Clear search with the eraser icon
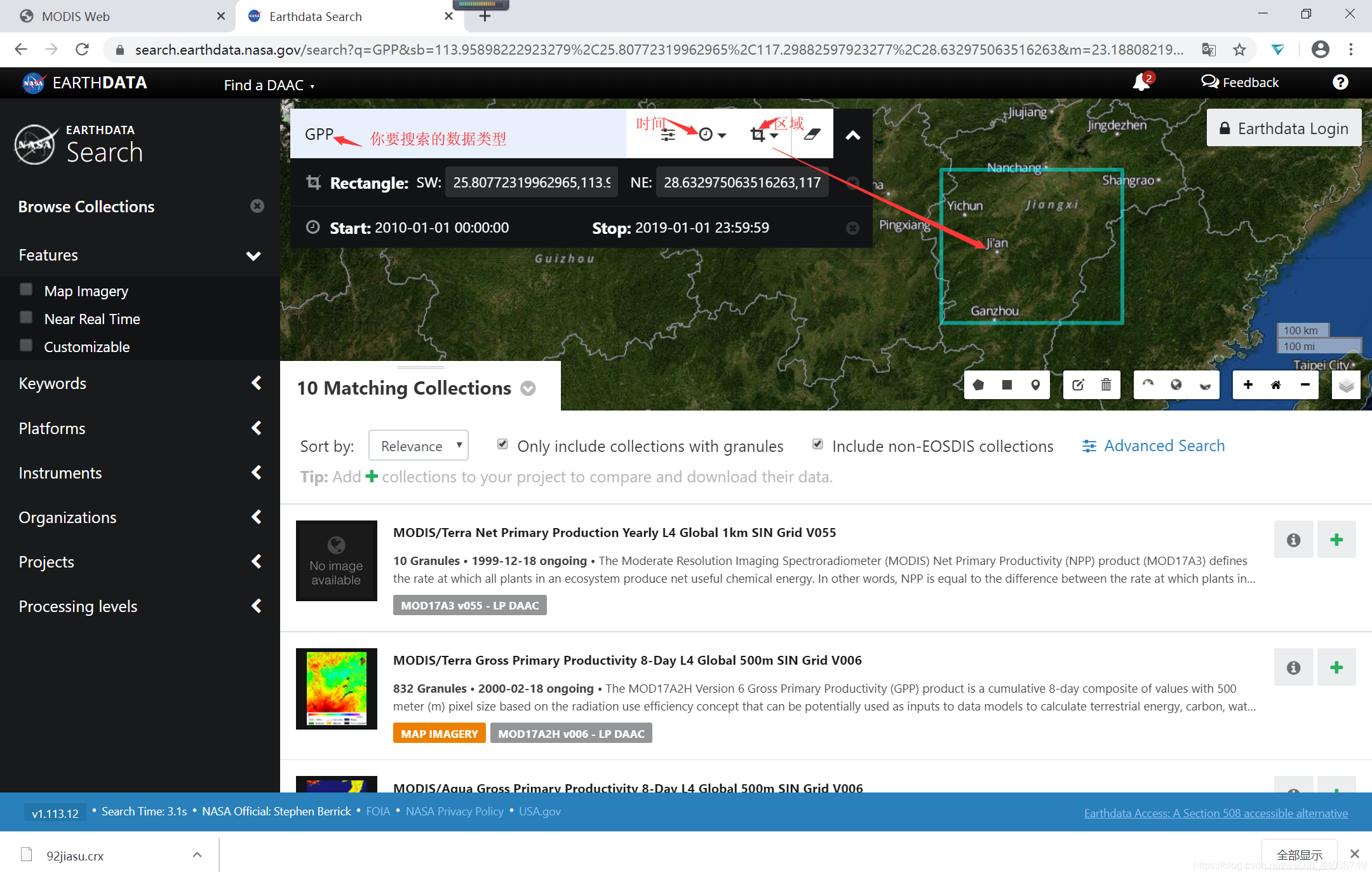1372x877 pixels. [x=812, y=135]
